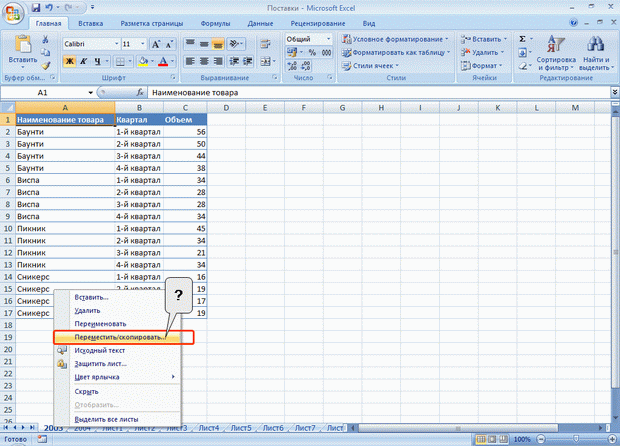Choose Выделить все листы in context menu
This screenshot has height=446, width=620.
[117, 420]
